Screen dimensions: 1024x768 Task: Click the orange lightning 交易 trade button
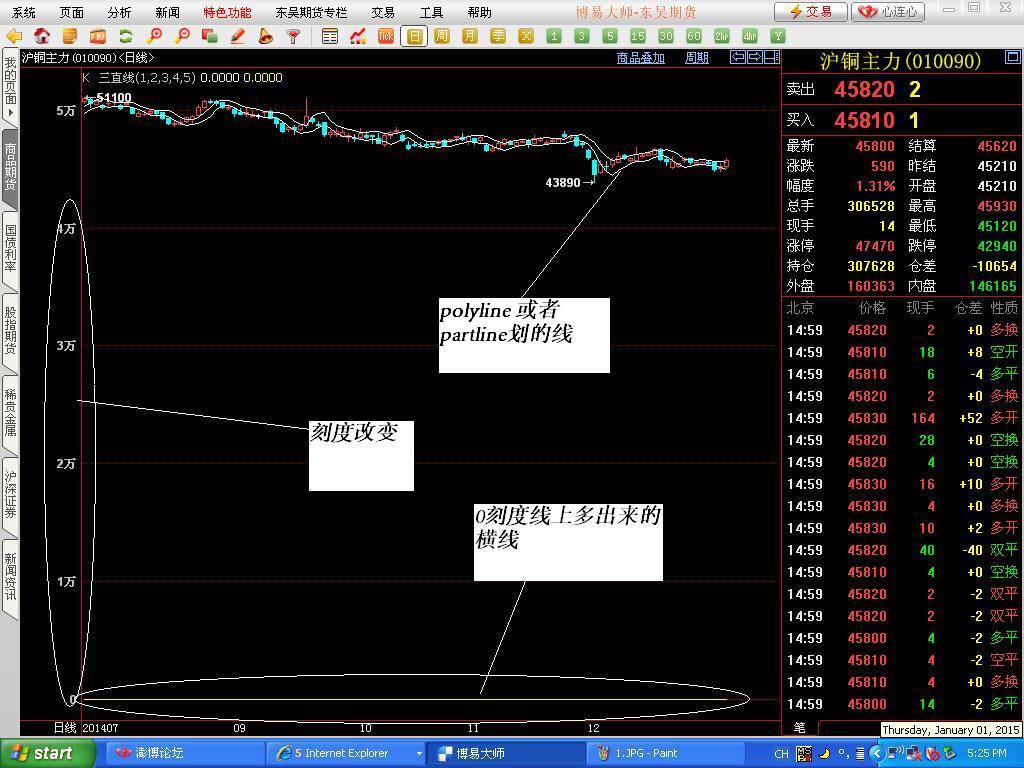click(810, 12)
